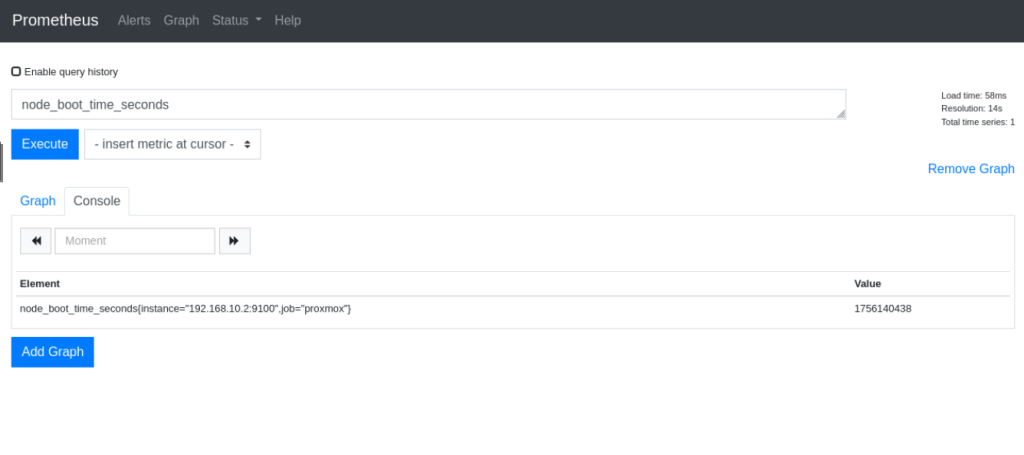
Task: Click the Resolution: 14s stat
Action: point(972,108)
